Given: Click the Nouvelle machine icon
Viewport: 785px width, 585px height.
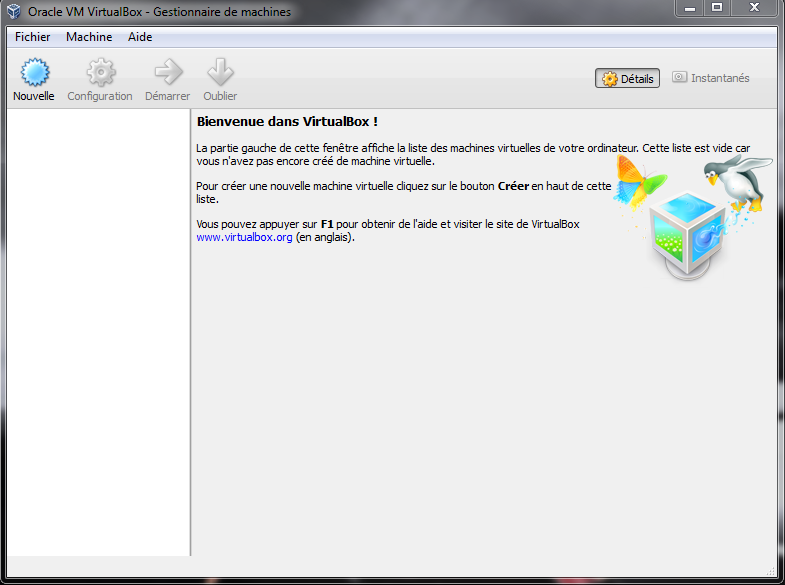Looking at the screenshot, I should (35, 73).
